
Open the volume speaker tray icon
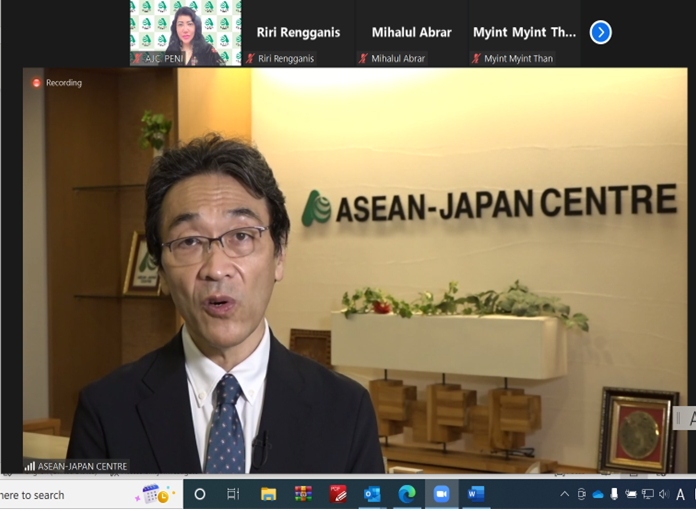pos(664,494)
